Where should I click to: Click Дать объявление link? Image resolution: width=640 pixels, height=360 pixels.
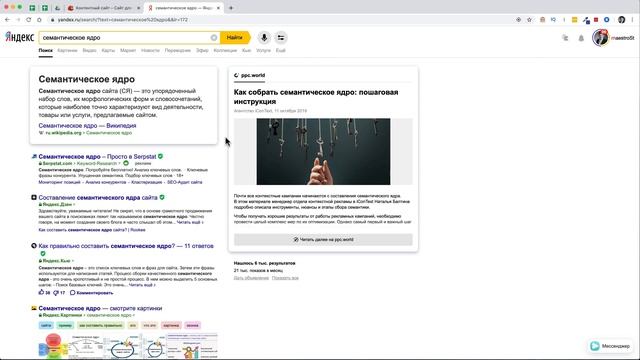pyautogui.click(x=251, y=278)
